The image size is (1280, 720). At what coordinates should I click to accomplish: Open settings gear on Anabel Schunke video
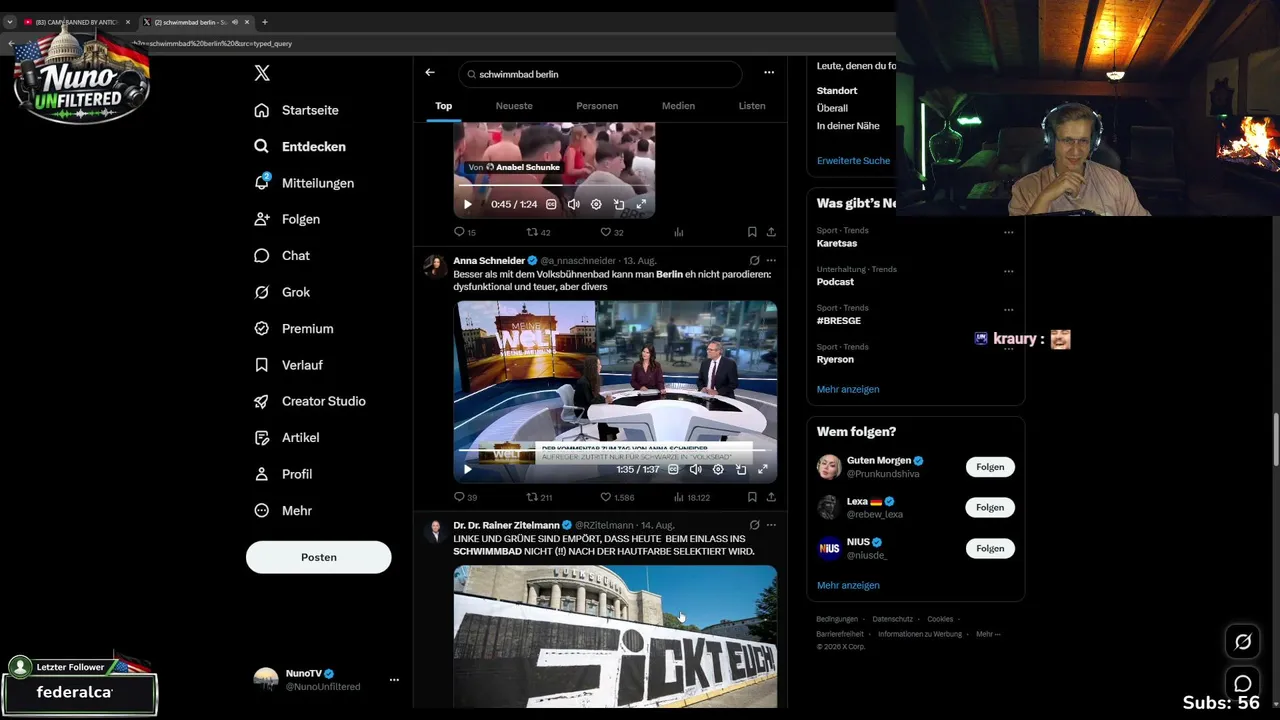click(x=596, y=204)
